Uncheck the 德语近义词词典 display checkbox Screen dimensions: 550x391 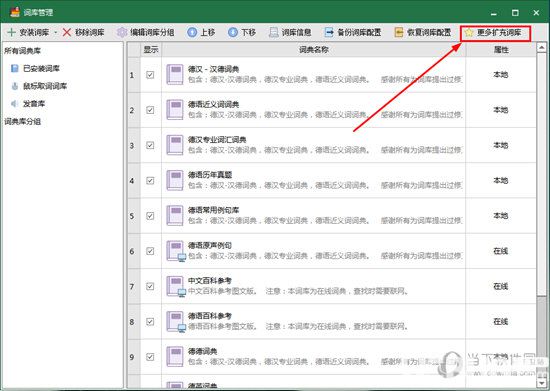point(150,110)
